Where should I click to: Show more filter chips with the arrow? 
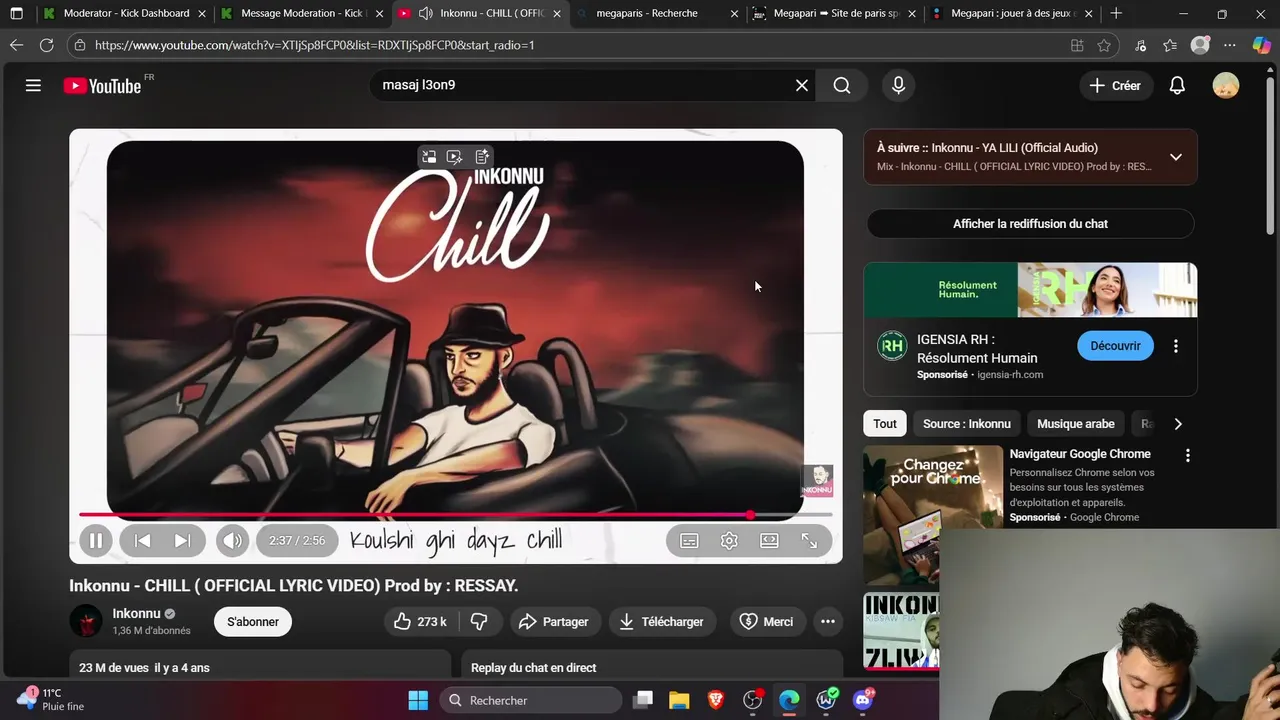1178,424
